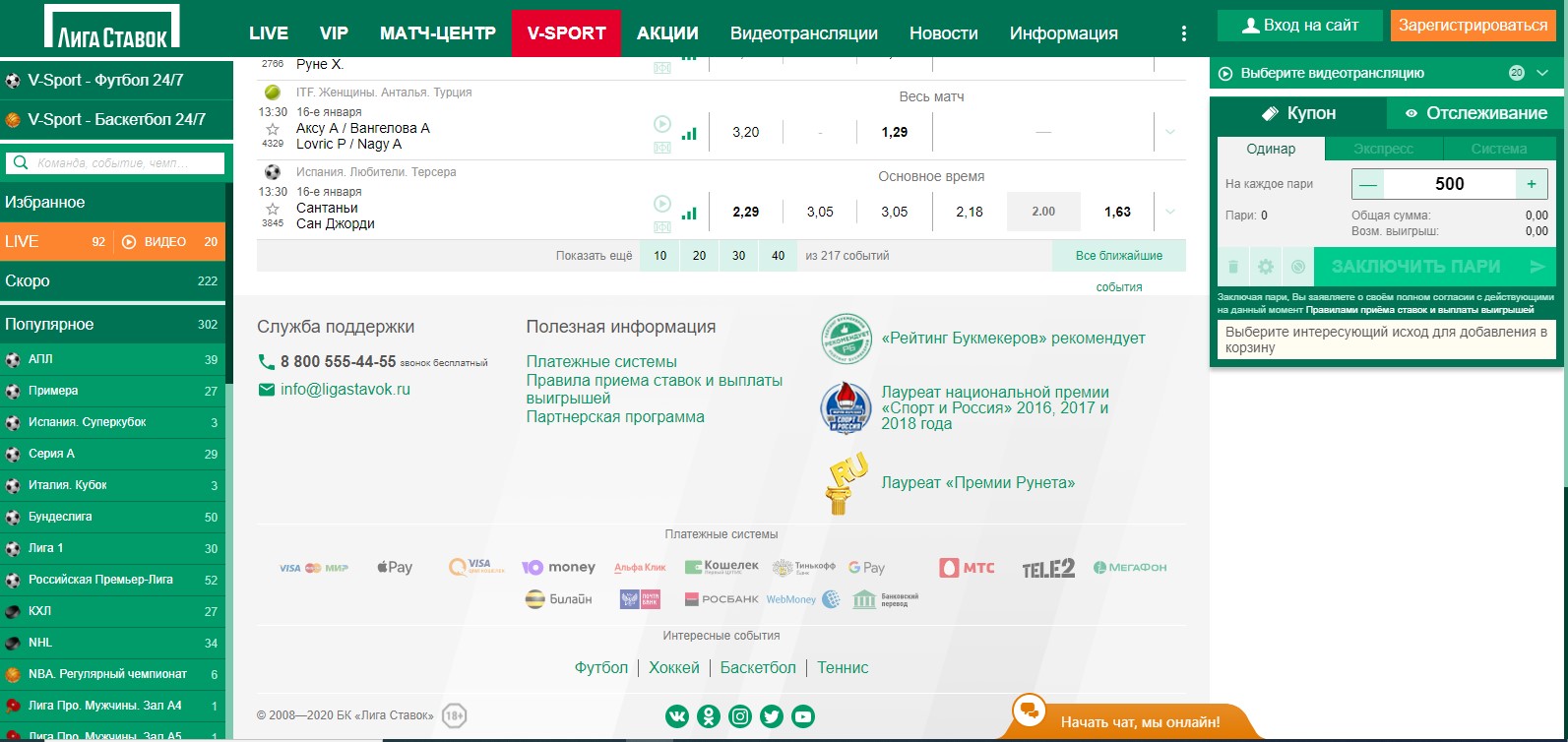
Task: Open the VKontakte social page
Action: [677, 716]
